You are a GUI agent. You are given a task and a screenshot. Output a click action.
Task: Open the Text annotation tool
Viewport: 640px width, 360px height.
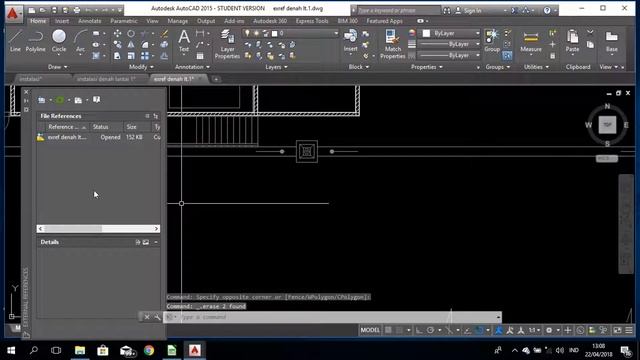click(x=184, y=41)
